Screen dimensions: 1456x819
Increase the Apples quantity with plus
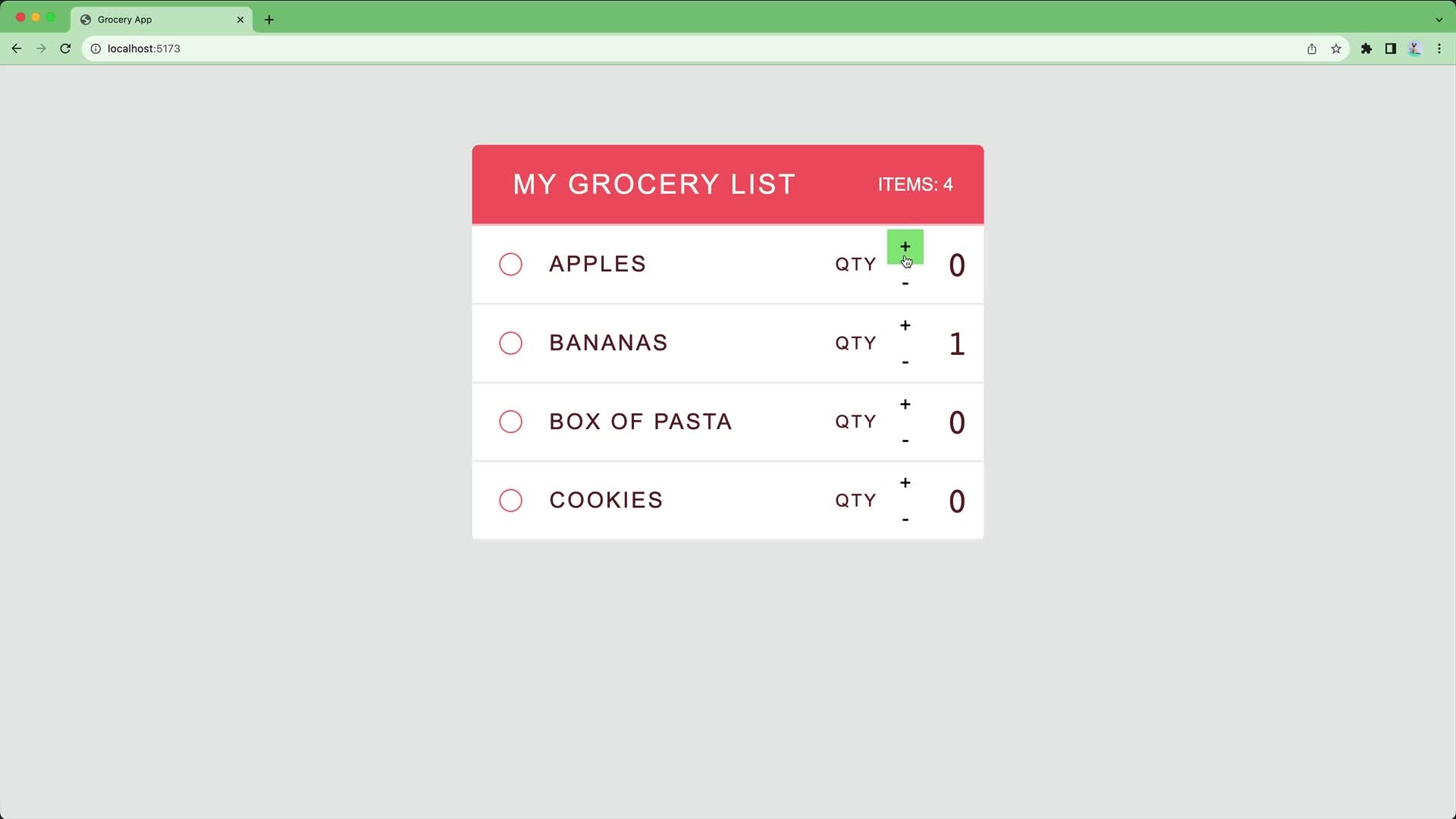[905, 246]
